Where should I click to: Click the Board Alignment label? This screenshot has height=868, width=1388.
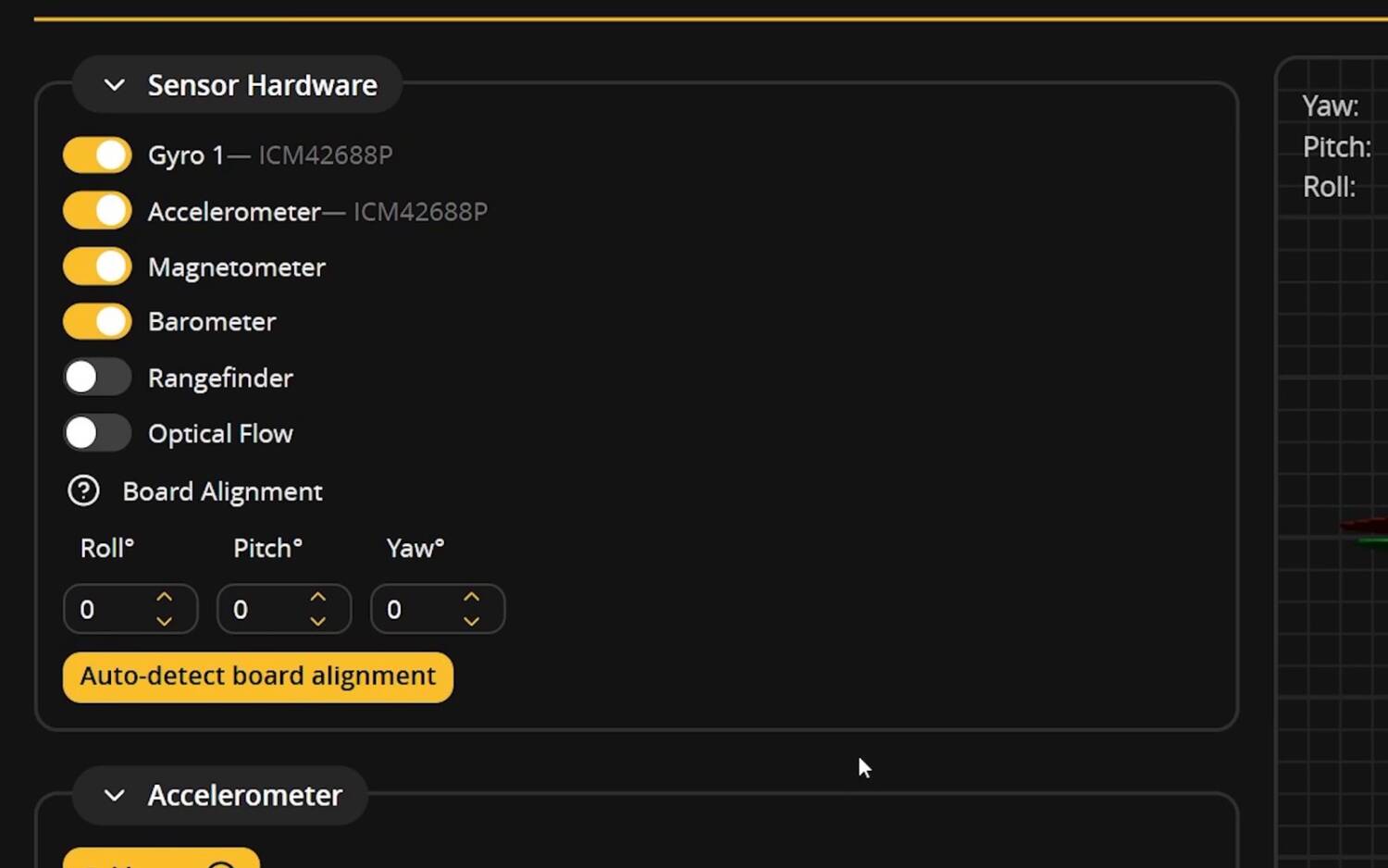point(223,491)
